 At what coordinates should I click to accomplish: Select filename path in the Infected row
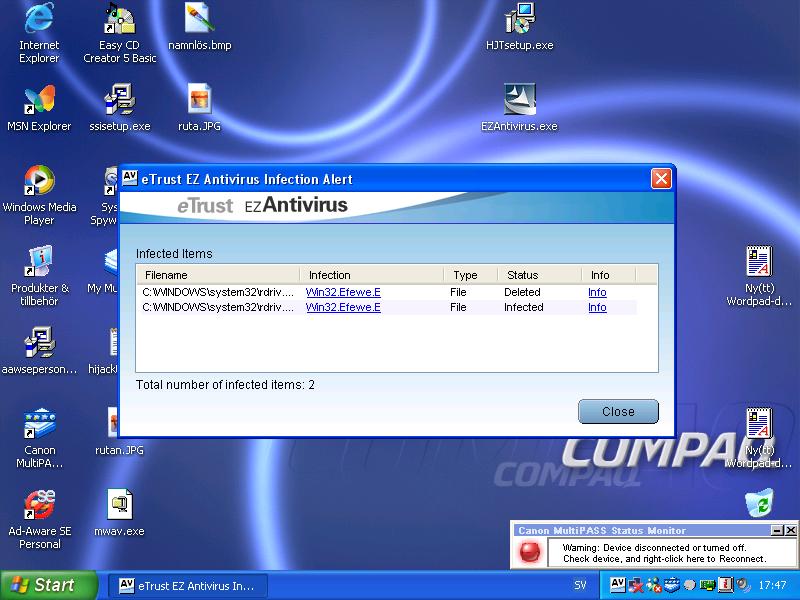click(x=218, y=307)
